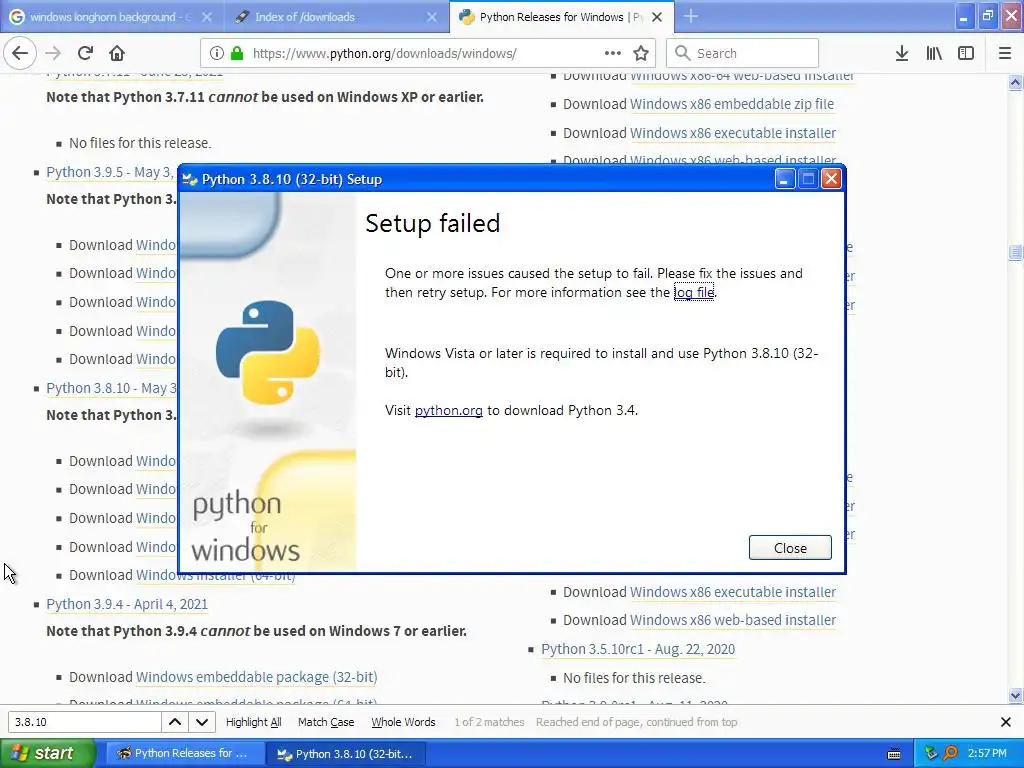Click the magnifier tray icon in system tray
Viewport: 1024px width, 768px height.
(950, 753)
